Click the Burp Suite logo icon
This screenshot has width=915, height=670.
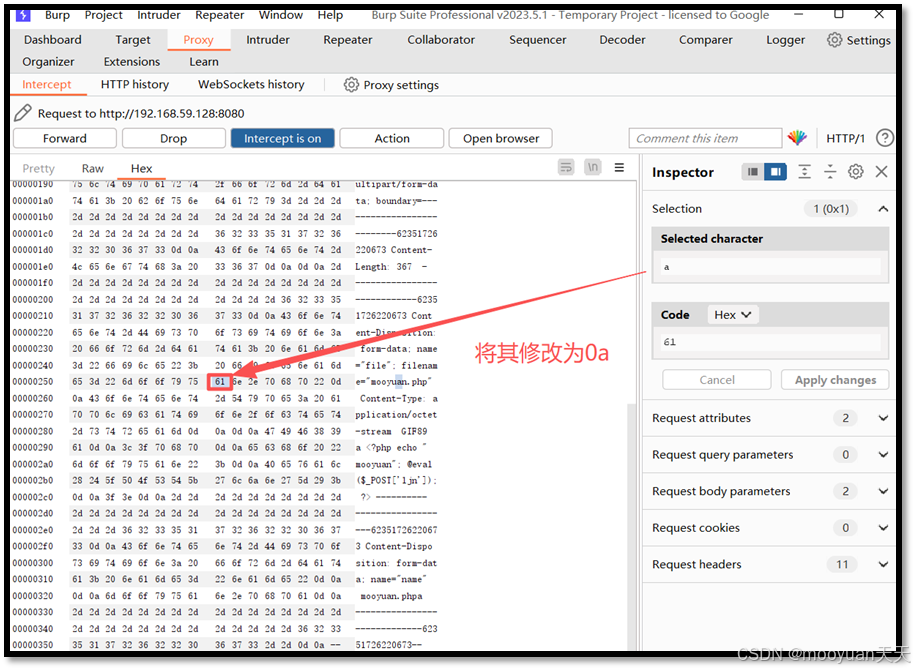tap(23, 15)
